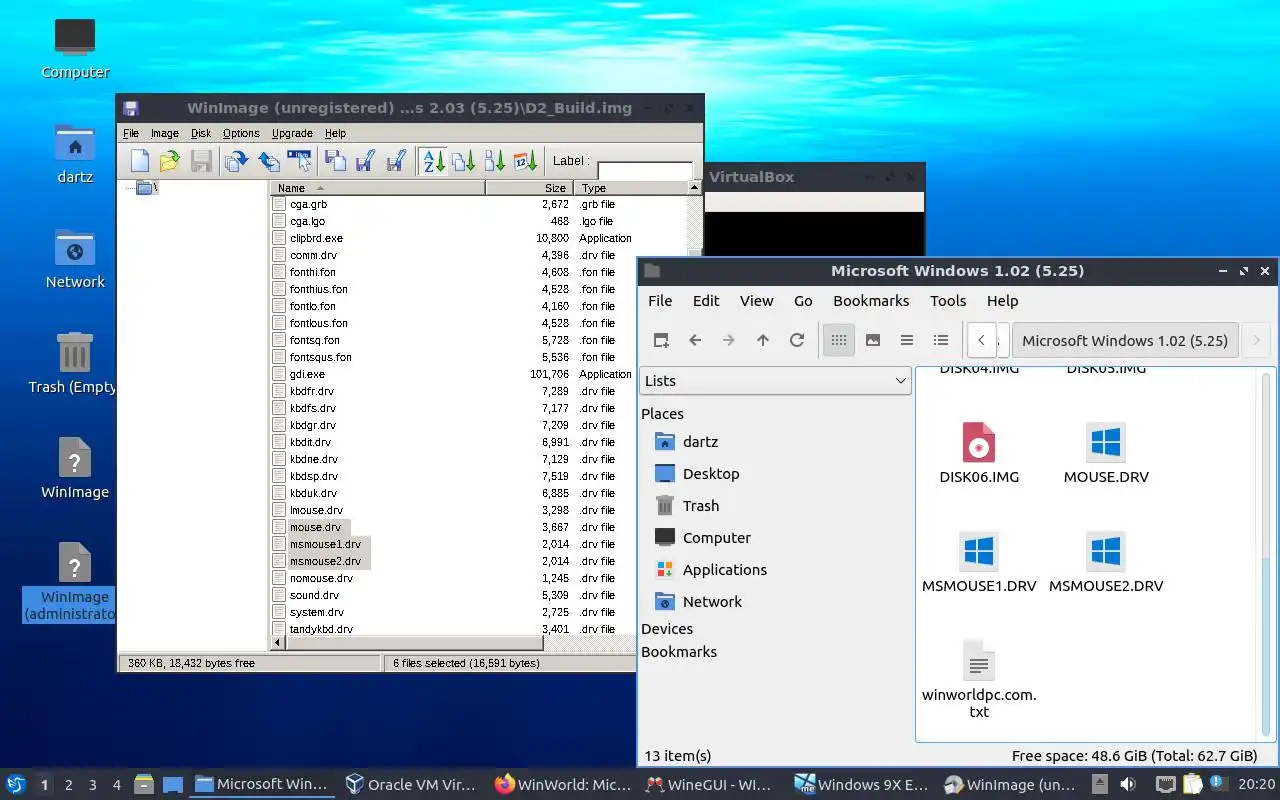
Task: Open WinImage Help menu
Action: click(336, 133)
